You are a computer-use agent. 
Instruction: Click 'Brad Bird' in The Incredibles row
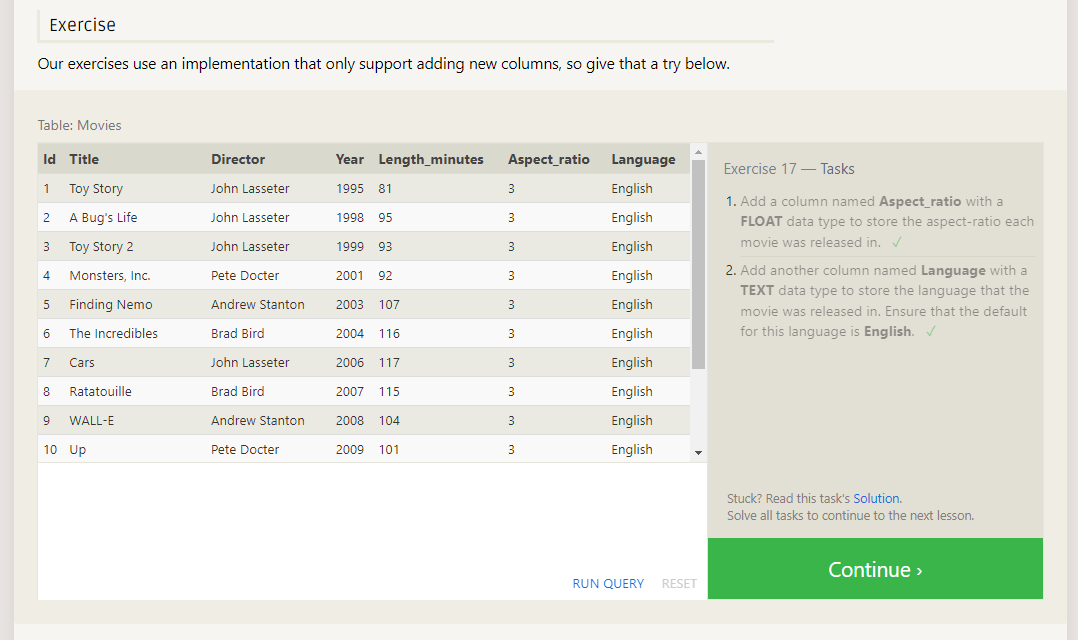[237, 333]
